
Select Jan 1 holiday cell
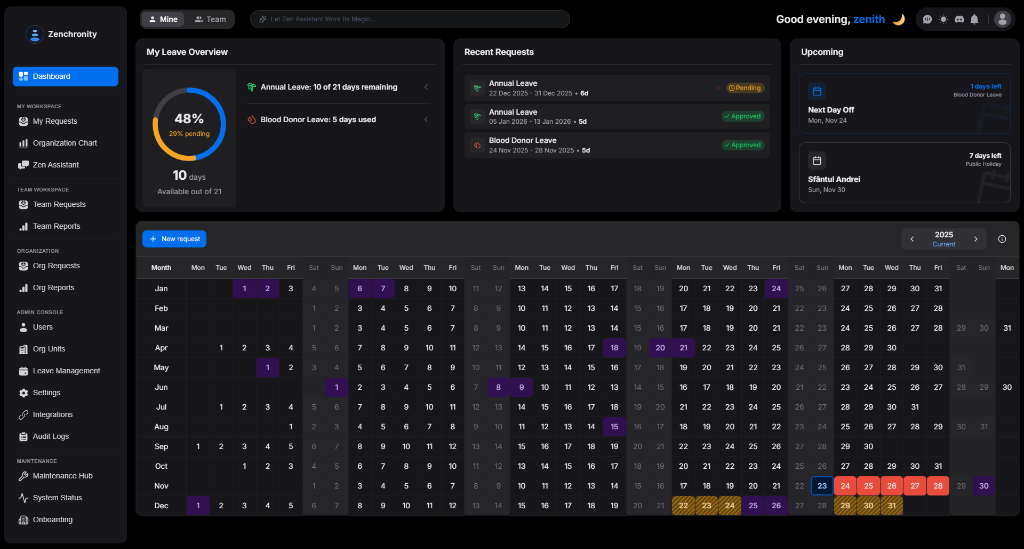point(244,289)
